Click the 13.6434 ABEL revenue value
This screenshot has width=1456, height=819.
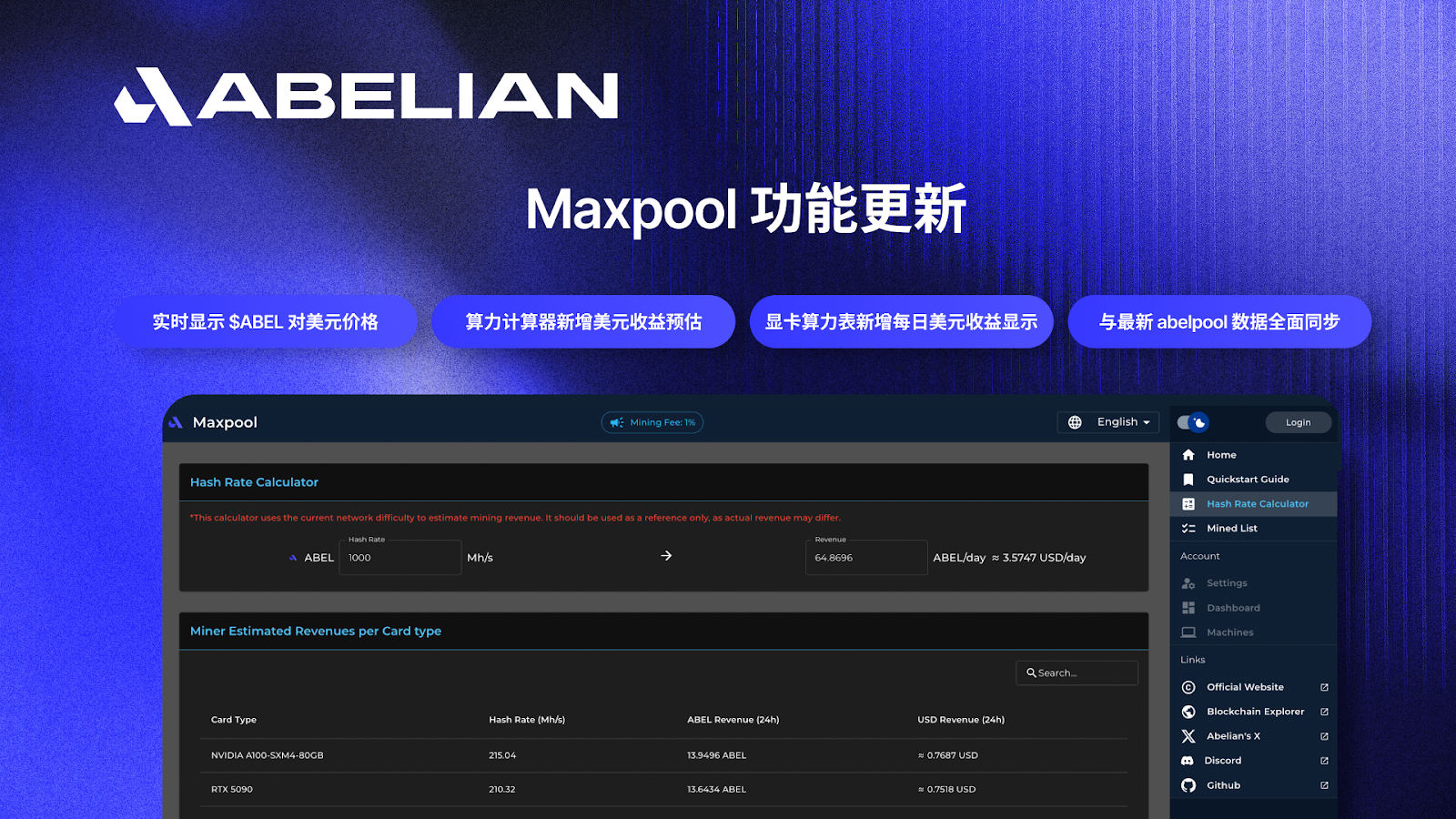[716, 790]
